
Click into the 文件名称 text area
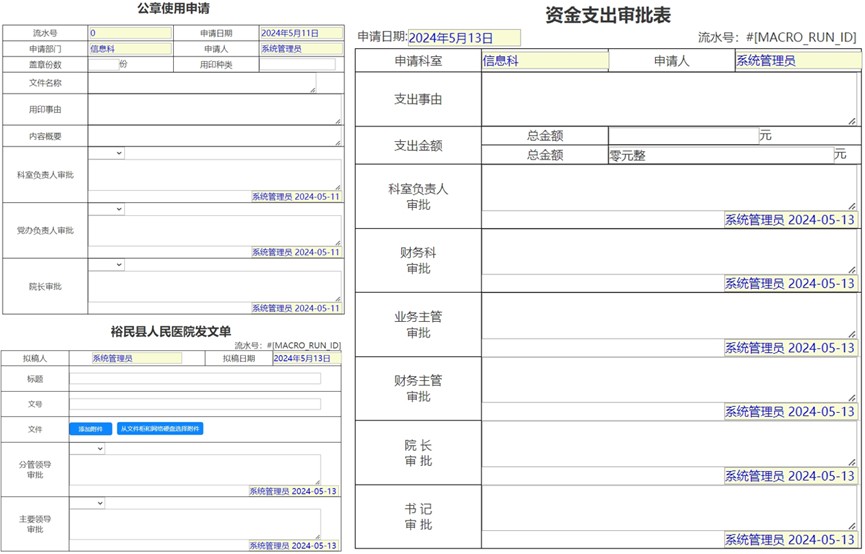click(x=201, y=83)
